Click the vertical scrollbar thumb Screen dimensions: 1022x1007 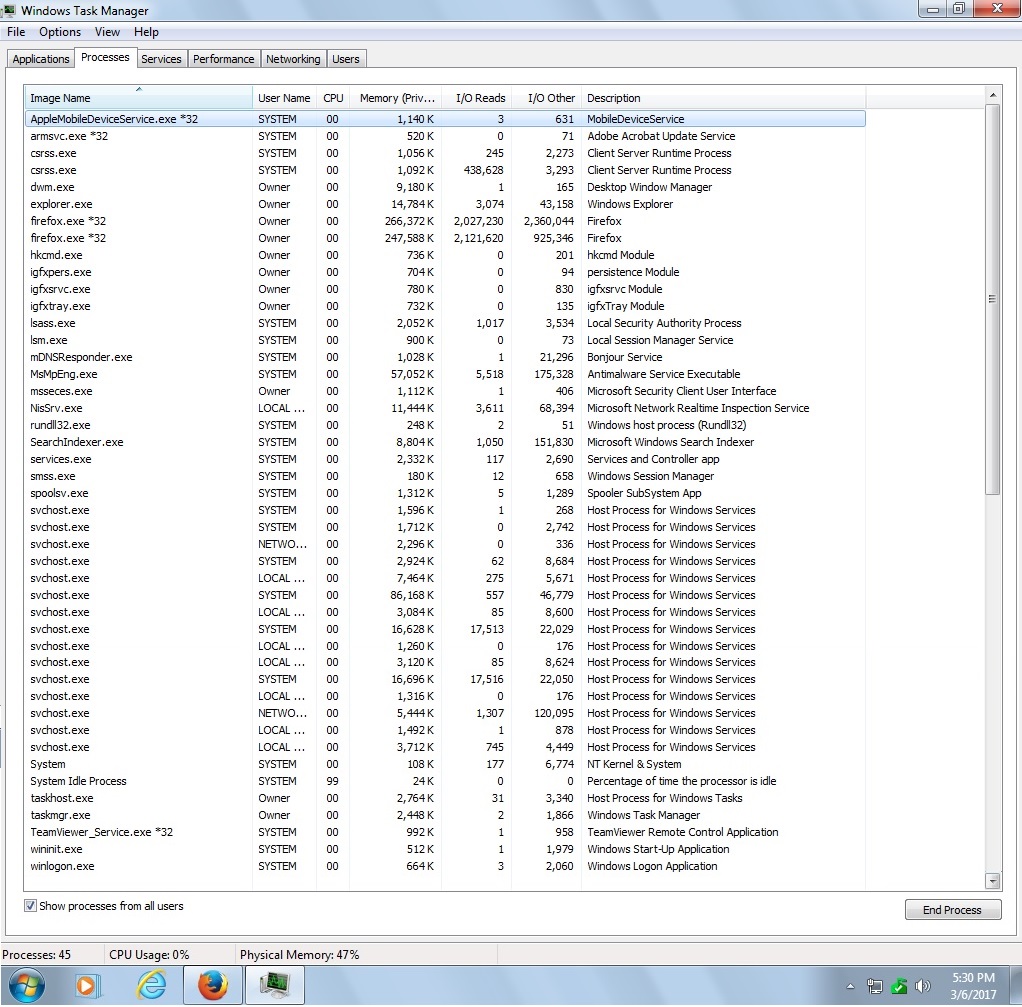tap(993, 299)
